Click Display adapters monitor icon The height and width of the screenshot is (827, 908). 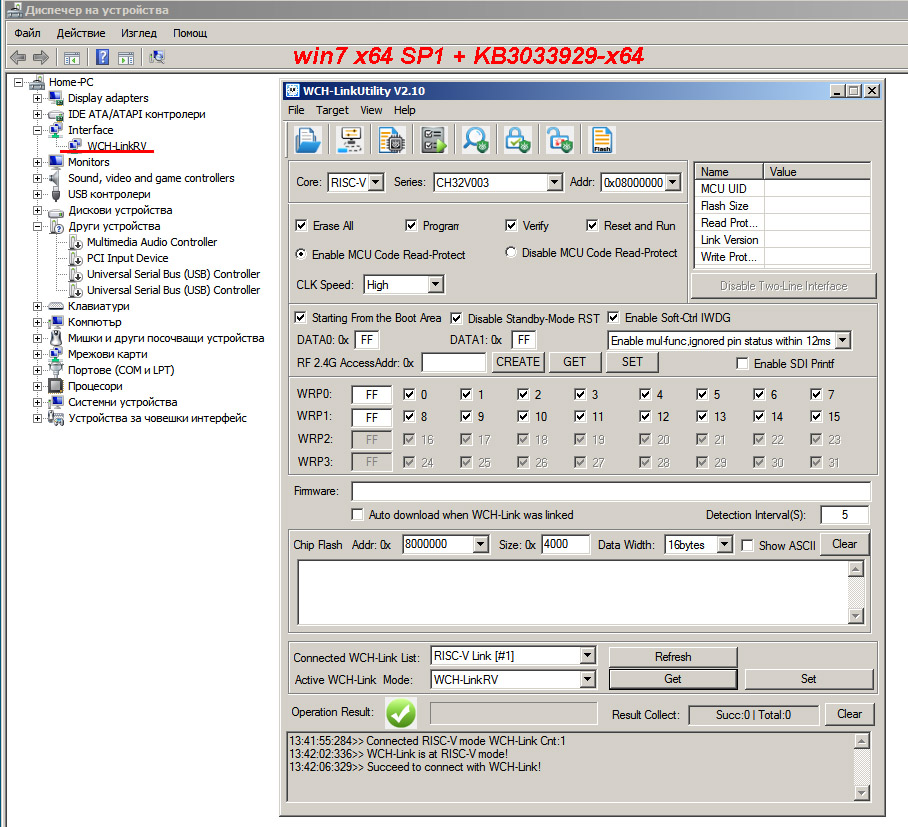(56, 97)
